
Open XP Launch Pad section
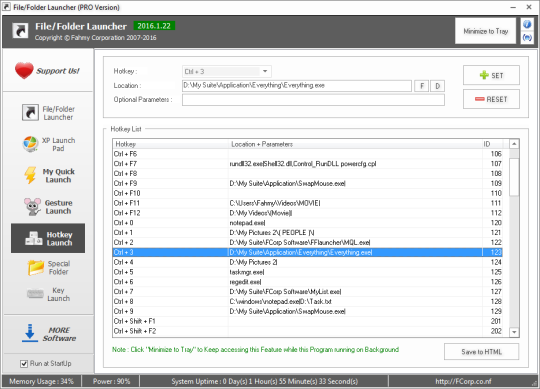coord(48,144)
